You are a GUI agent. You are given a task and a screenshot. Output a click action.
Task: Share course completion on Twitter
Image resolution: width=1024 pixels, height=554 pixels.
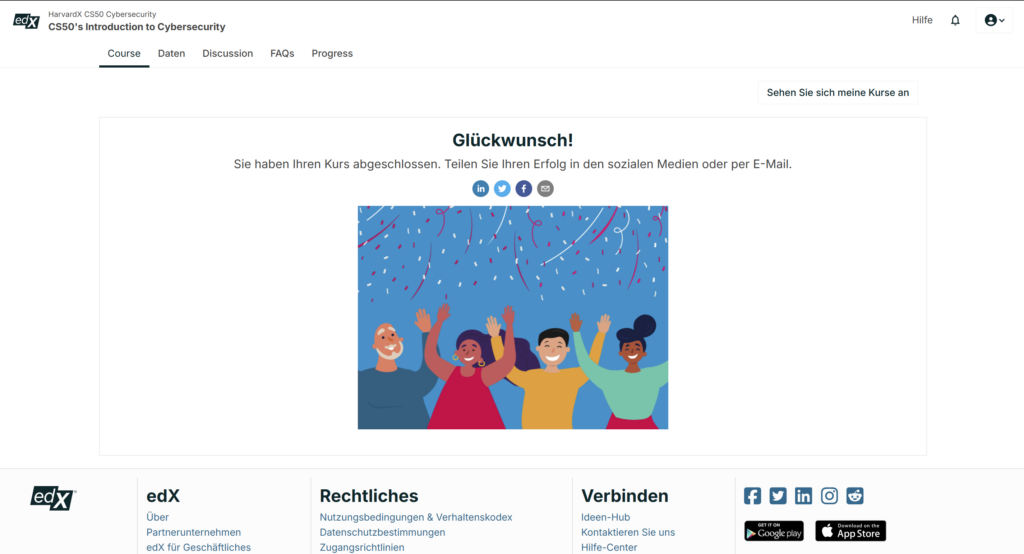click(x=502, y=189)
